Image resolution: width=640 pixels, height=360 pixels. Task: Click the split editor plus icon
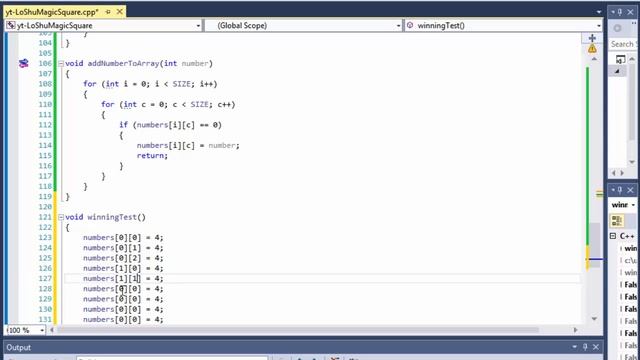pyautogui.click(x=592, y=38)
